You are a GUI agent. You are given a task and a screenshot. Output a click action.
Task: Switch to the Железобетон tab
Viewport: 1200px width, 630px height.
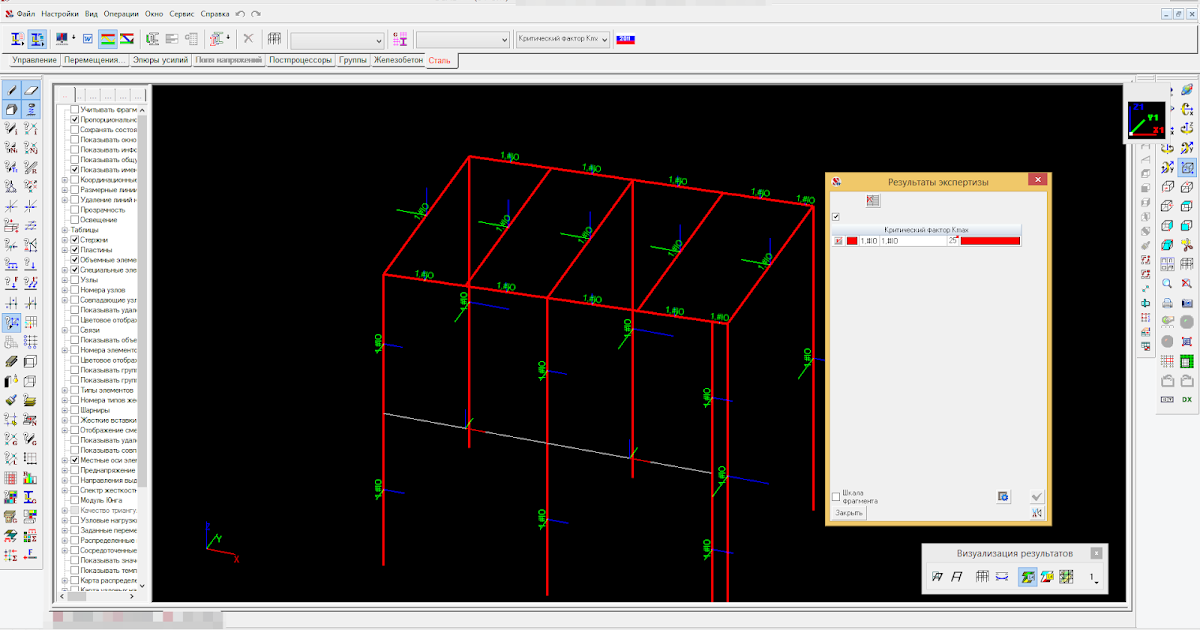click(398, 61)
